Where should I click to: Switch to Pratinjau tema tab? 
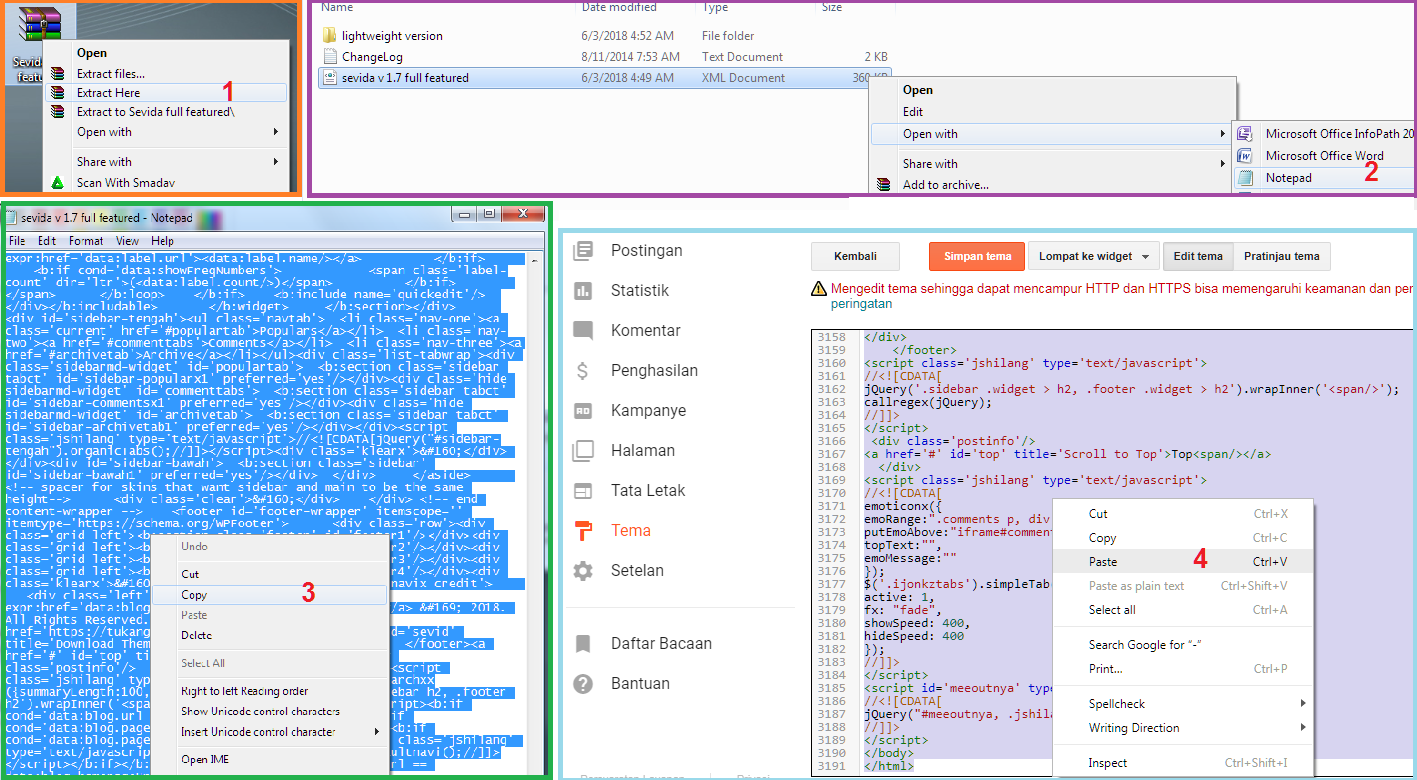pyautogui.click(x=1282, y=257)
